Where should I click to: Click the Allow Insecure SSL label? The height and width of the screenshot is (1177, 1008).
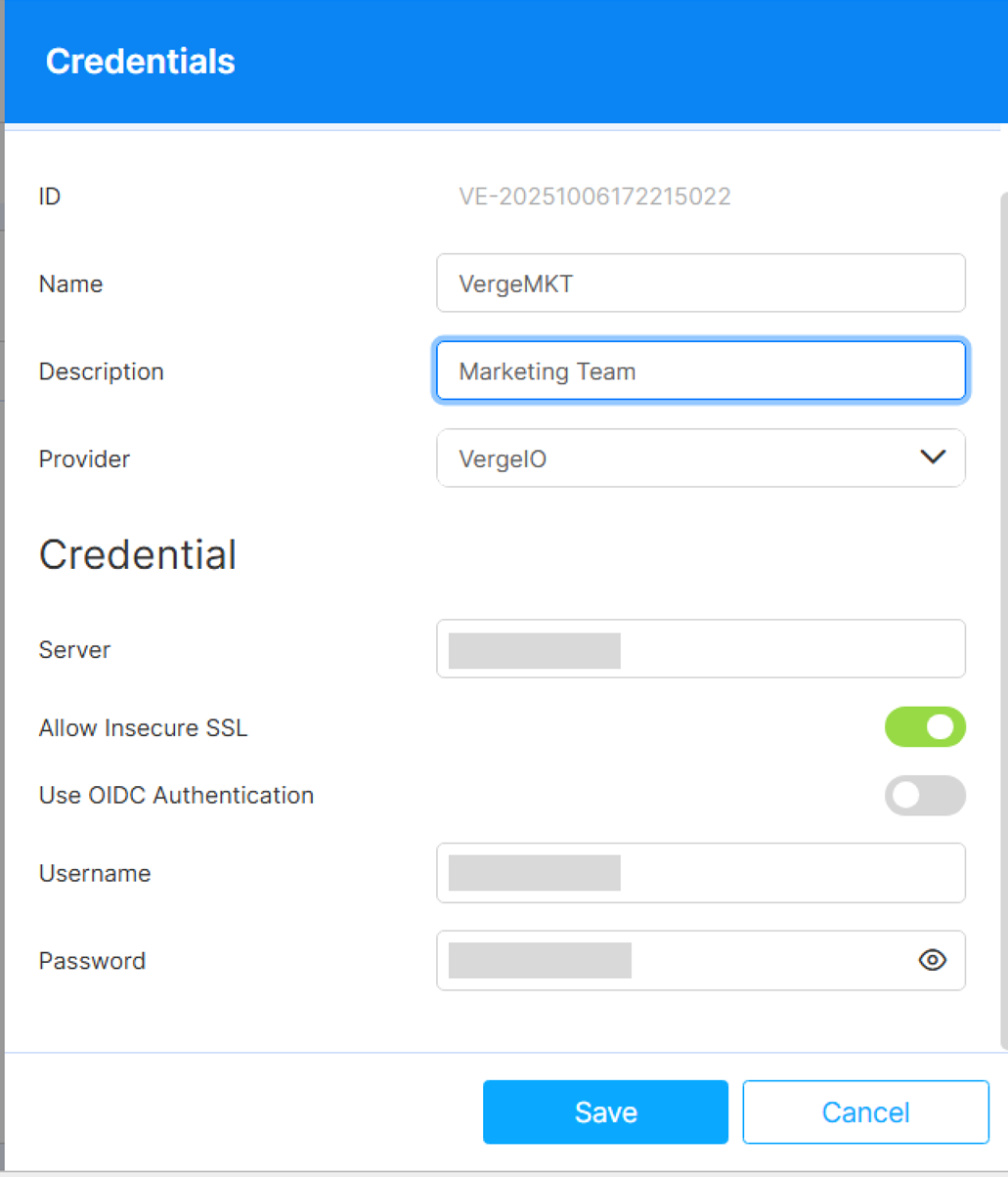(x=143, y=728)
